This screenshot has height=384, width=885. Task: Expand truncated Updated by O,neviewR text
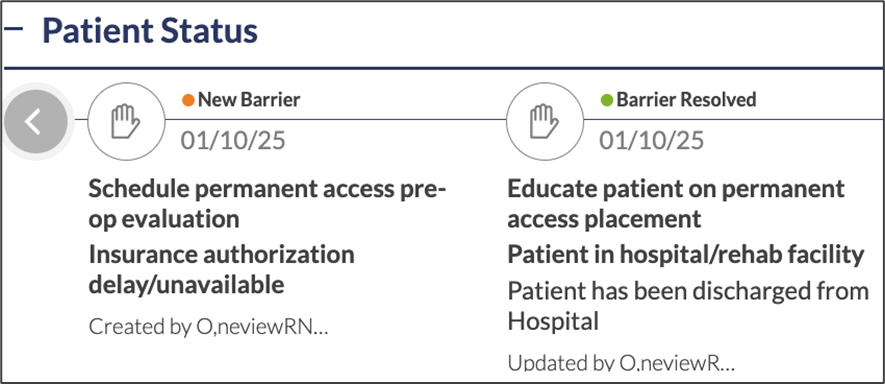coord(621,363)
